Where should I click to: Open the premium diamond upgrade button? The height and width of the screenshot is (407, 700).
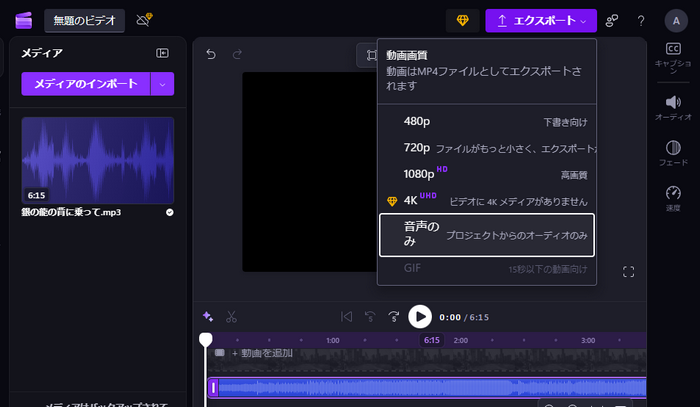tap(462, 21)
